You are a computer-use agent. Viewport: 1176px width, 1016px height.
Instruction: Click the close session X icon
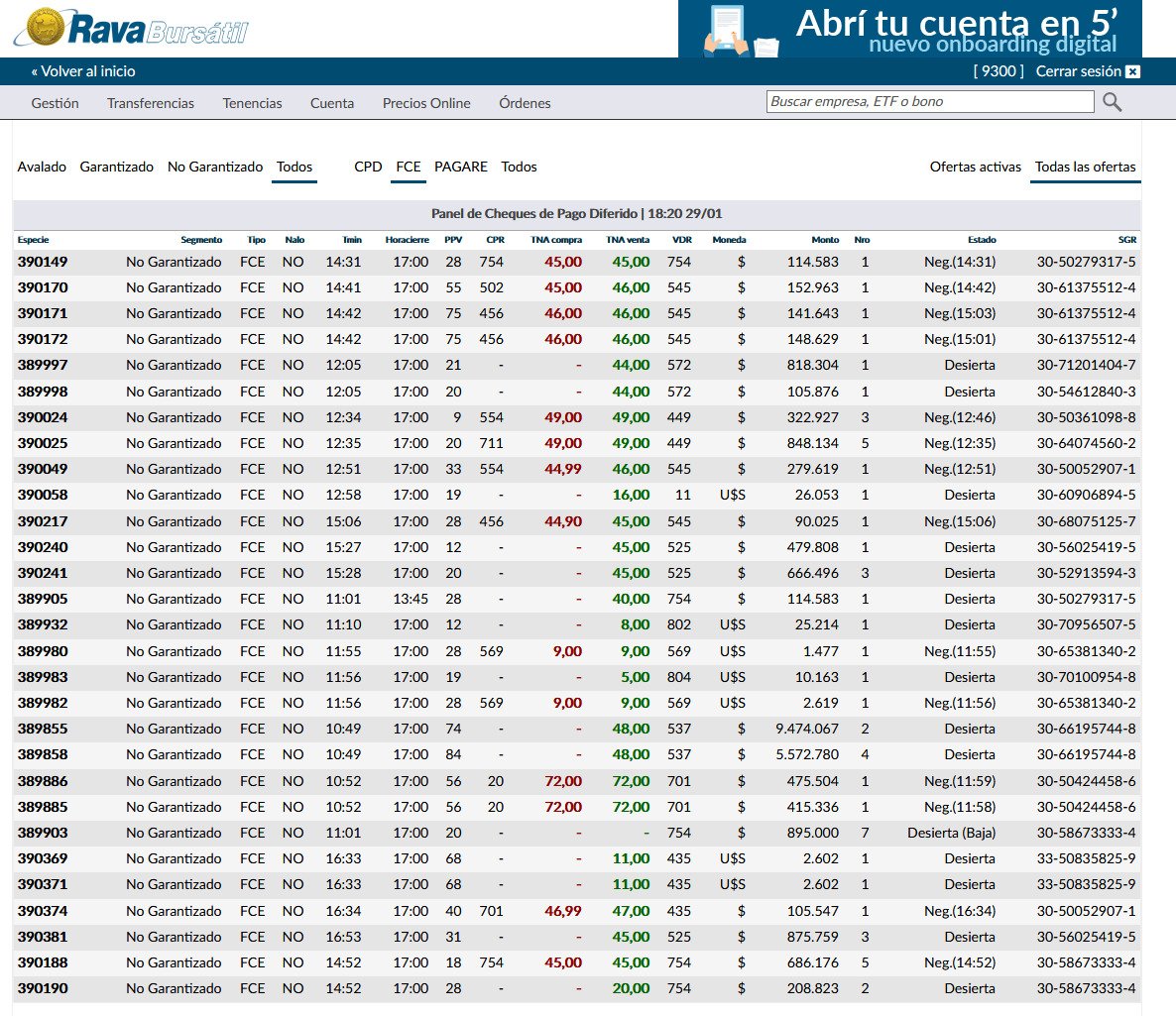click(x=1133, y=72)
